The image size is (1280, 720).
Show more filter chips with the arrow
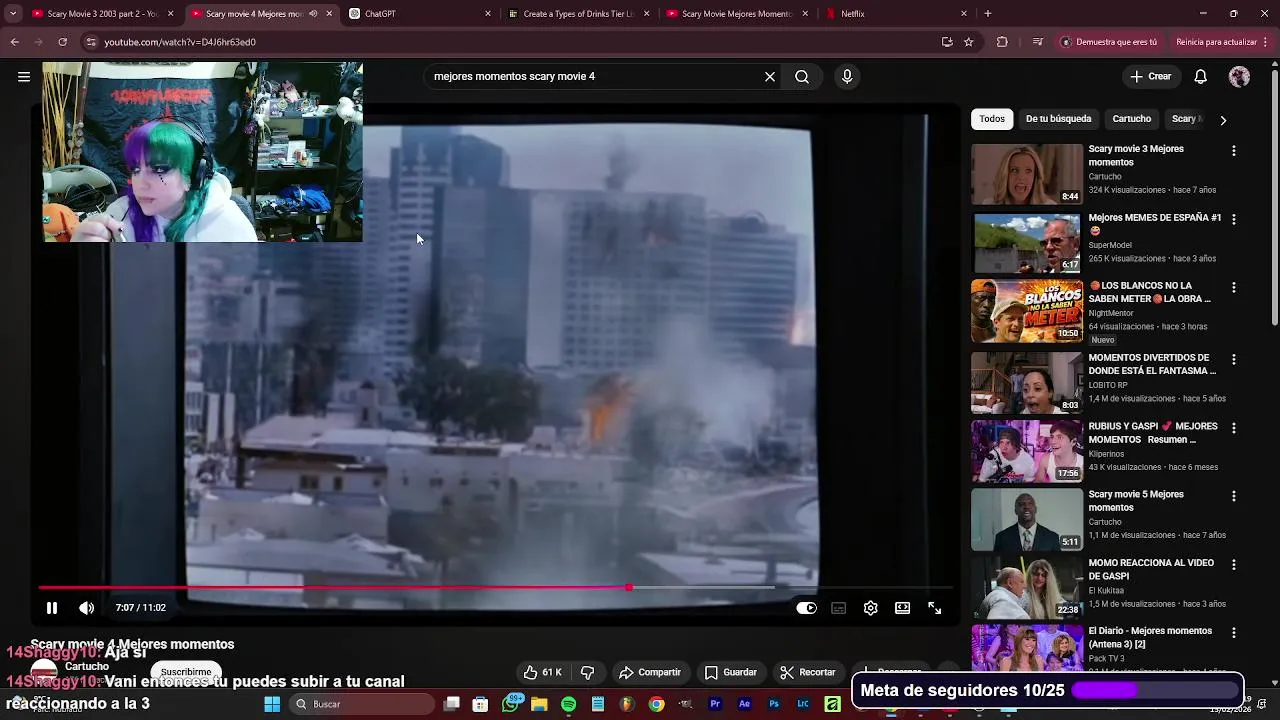click(1222, 120)
